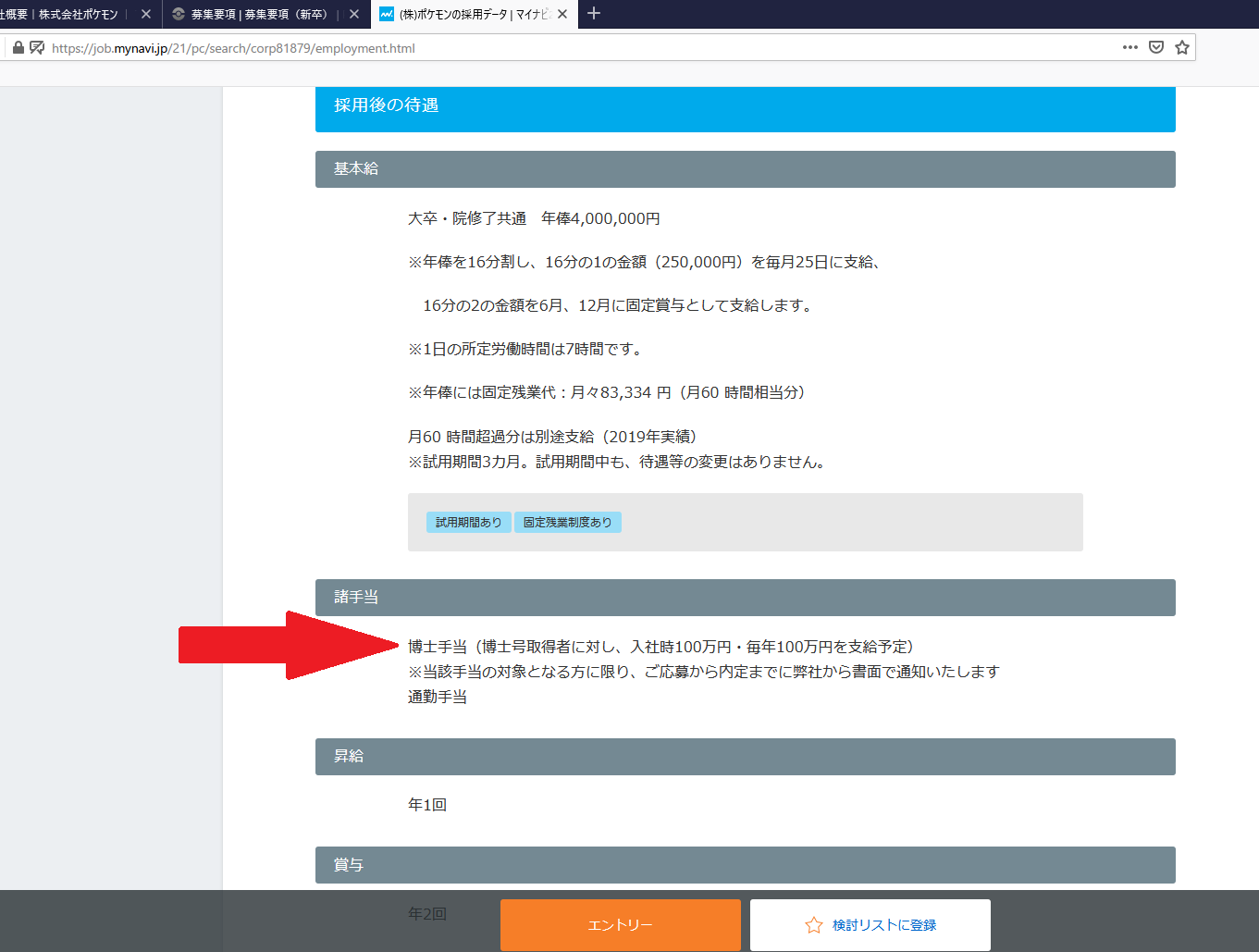The image size is (1259, 952).
Task: Click the 検討リストに登録 button
Action: coord(870,924)
